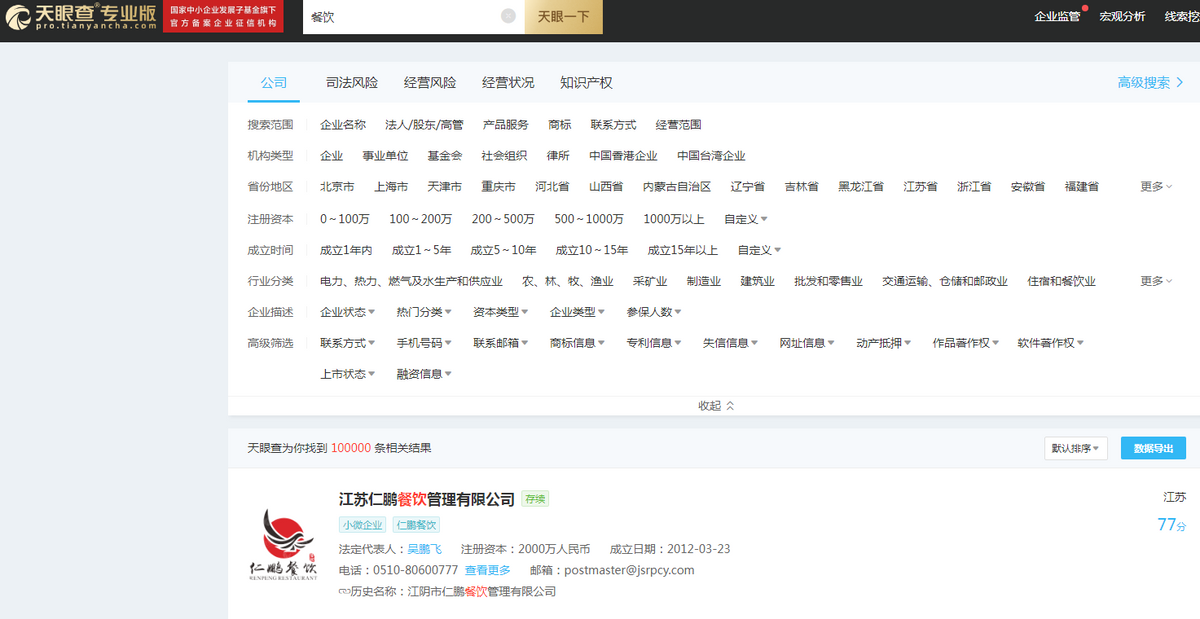Open 企业监管 in the top navigation
Viewport: 1200px width, 619px height.
[1057, 16]
